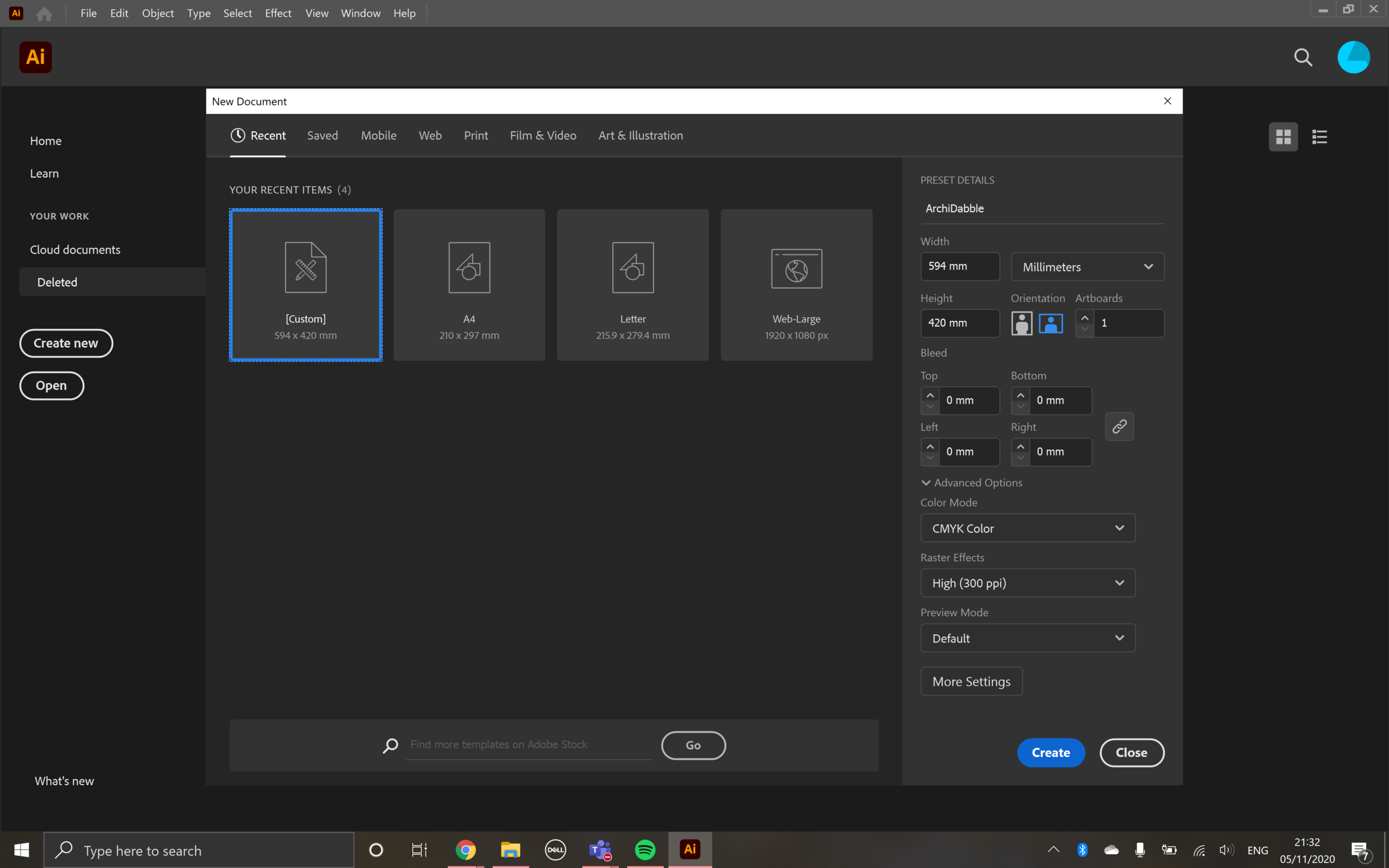This screenshot has width=1389, height=868.
Task: Select the Letter preset thumbnail
Action: click(633, 285)
